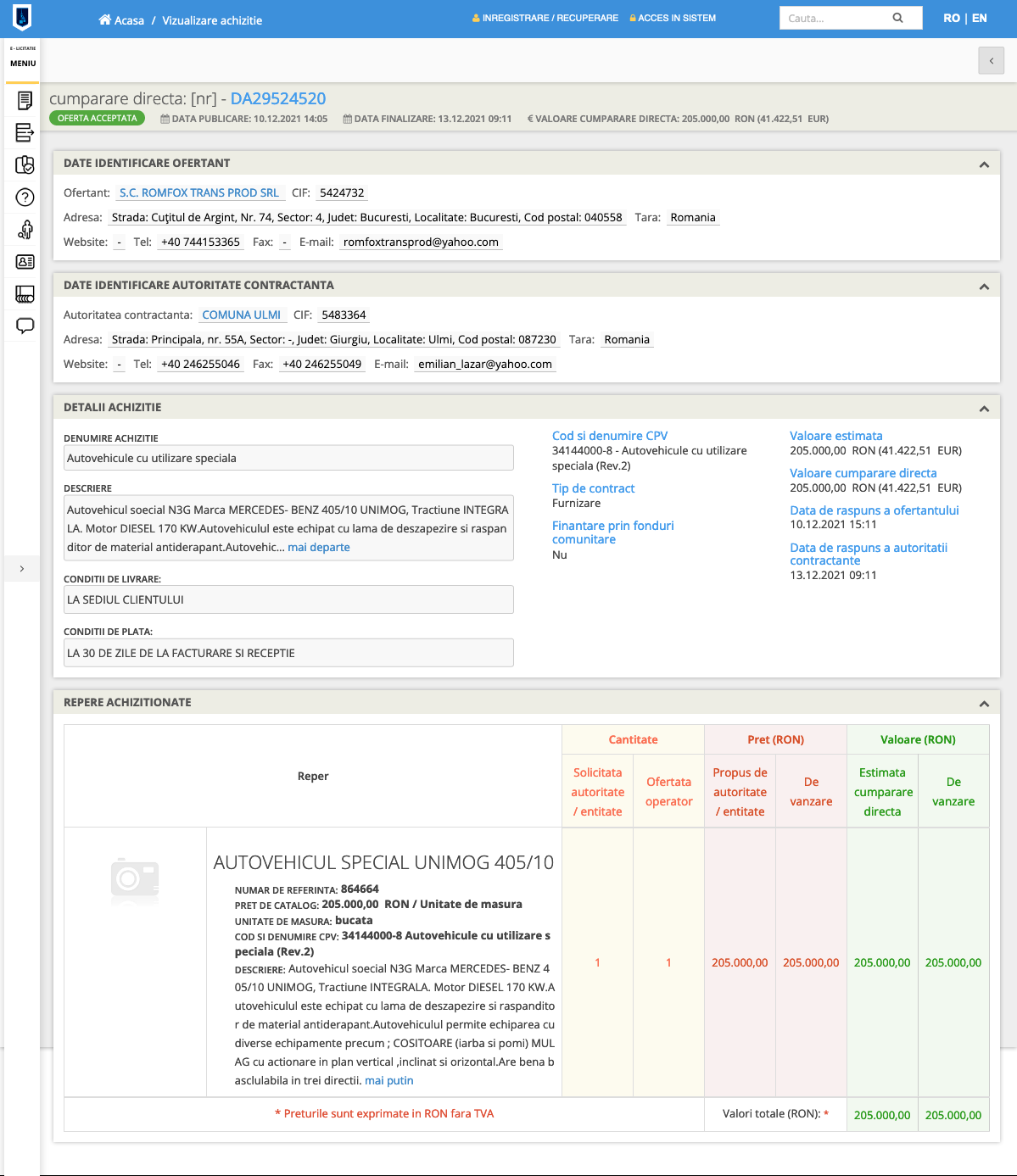Screen dimensions: 1017x1176
Task: Open Acces in Sistem login
Action: [x=673, y=18]
